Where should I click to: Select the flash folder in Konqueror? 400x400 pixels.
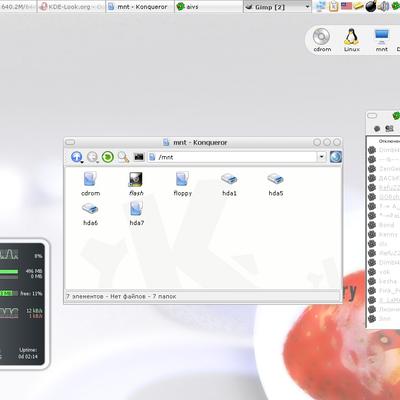point(136,184)
